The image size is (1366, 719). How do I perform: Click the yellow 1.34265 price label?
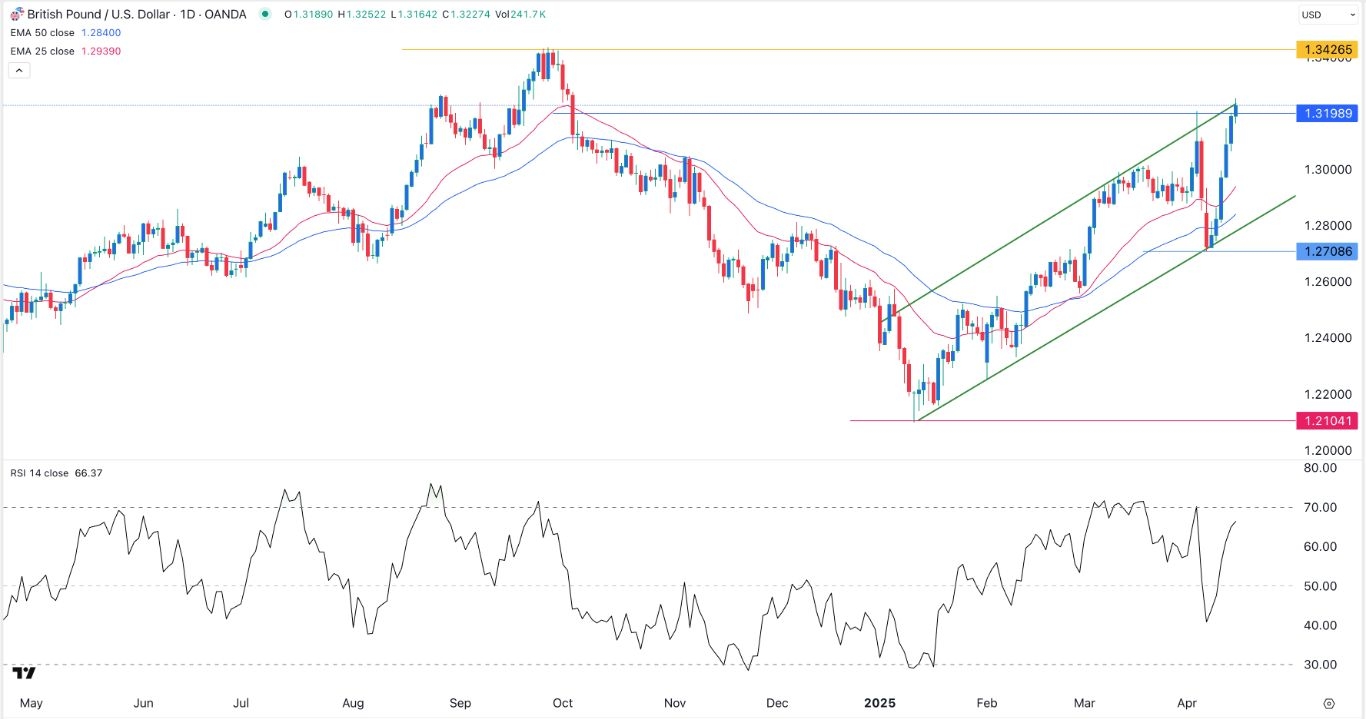pyautogui.click(x=1327, y=49)
